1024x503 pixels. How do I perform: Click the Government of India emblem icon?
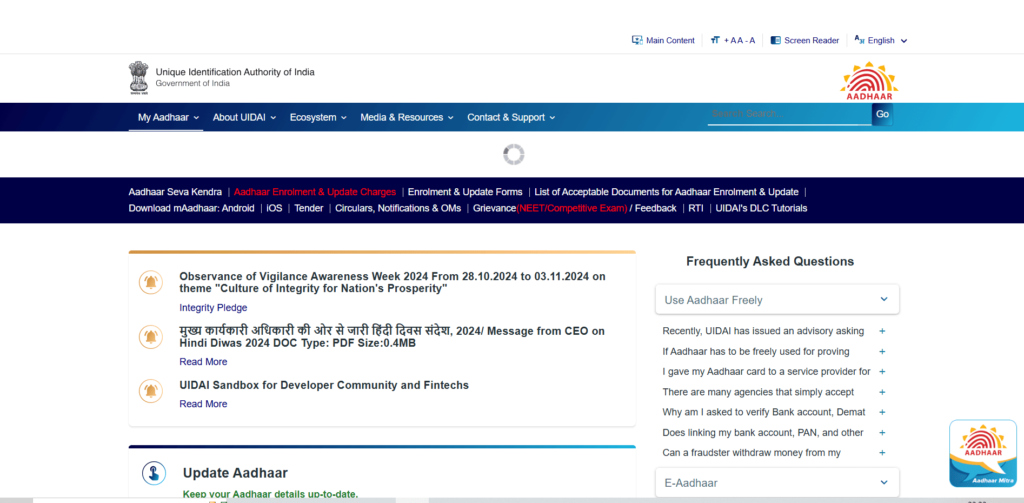click(138, 78)
